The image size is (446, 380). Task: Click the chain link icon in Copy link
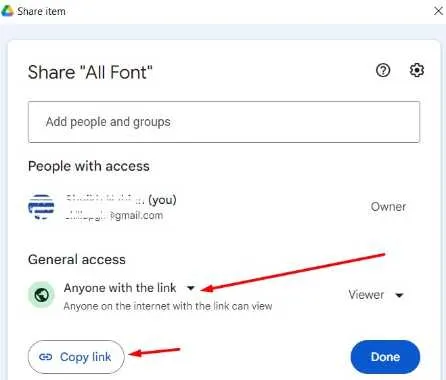point(45,357)
